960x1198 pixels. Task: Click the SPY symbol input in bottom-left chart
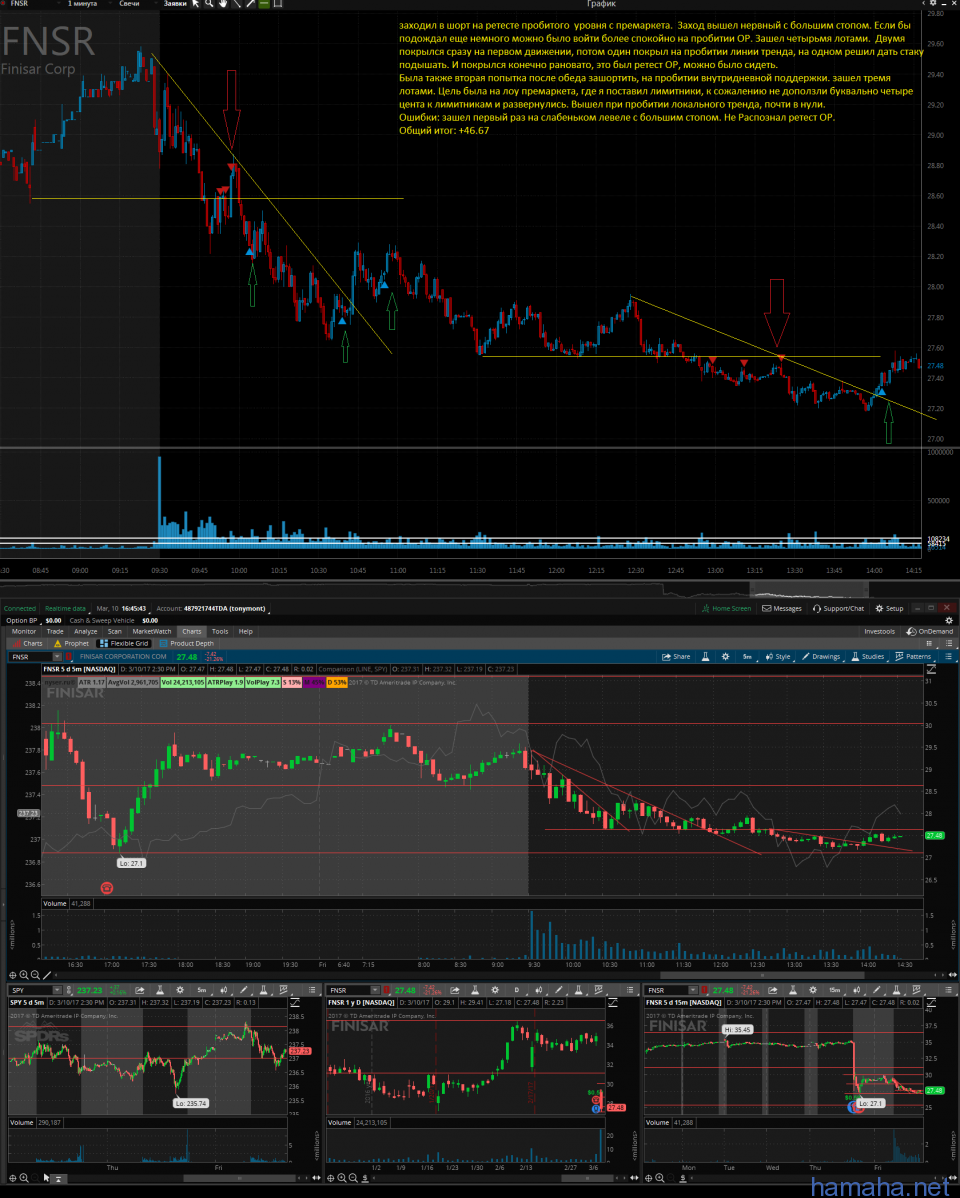click(x=31, y=990)
